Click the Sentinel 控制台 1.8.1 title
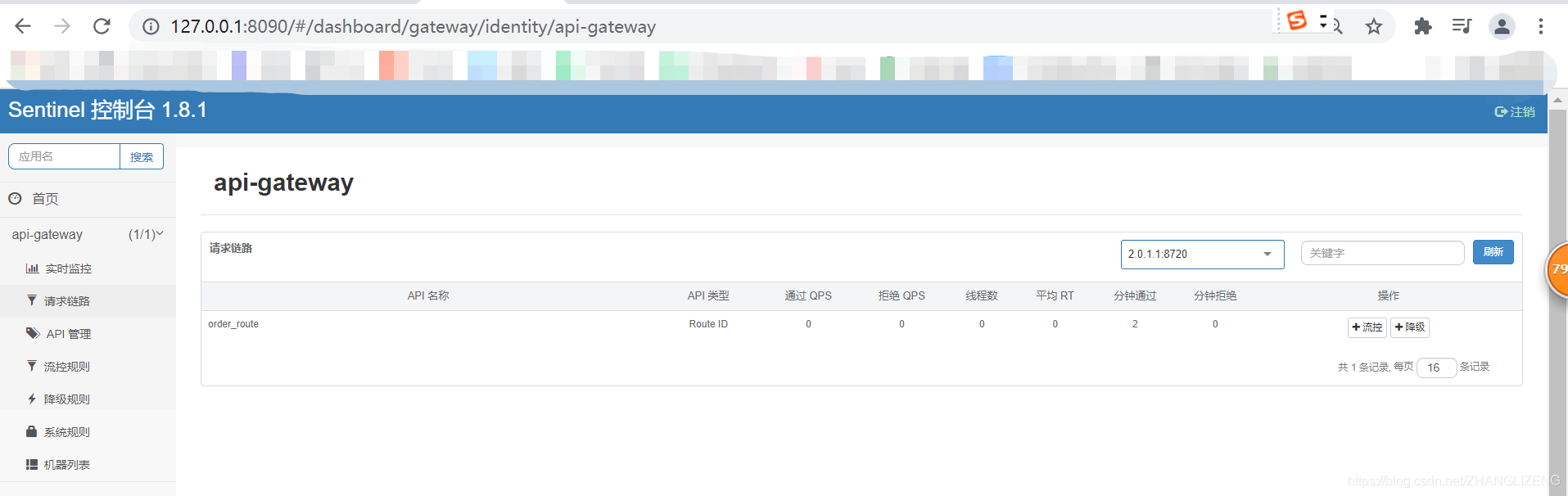The height and width of the screenshot is (496, 1568). [x=107, y=110]
